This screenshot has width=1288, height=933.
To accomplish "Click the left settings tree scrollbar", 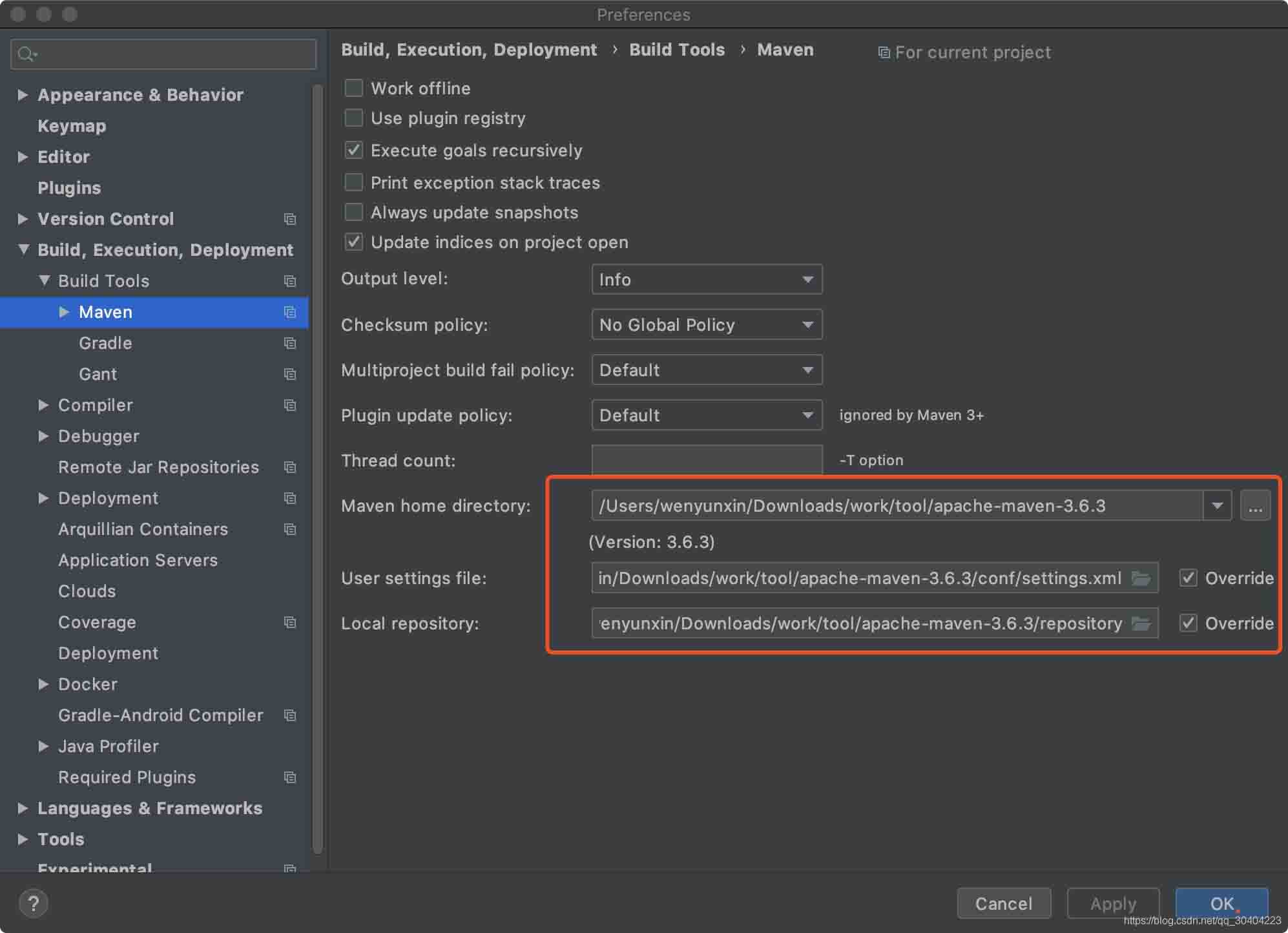I will [317, 468].
